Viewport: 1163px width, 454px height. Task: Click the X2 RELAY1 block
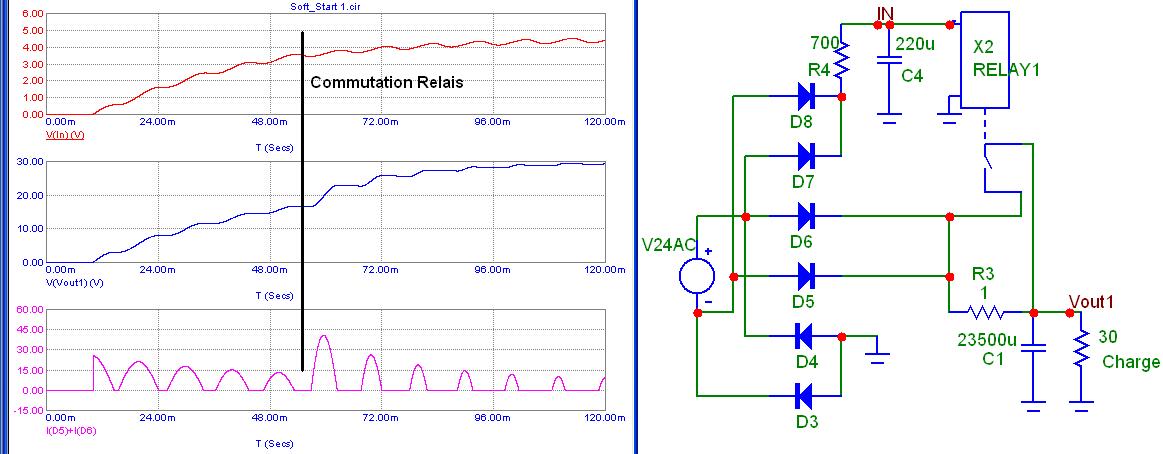pyautogui.click(x=985, y=59)
